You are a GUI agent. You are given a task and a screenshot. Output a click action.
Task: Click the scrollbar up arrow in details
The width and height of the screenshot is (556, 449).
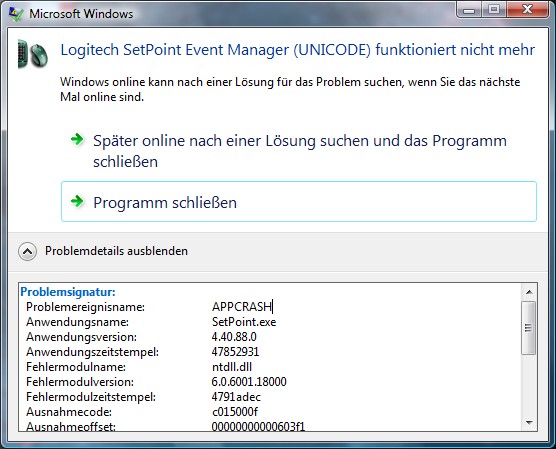[529, 292]
